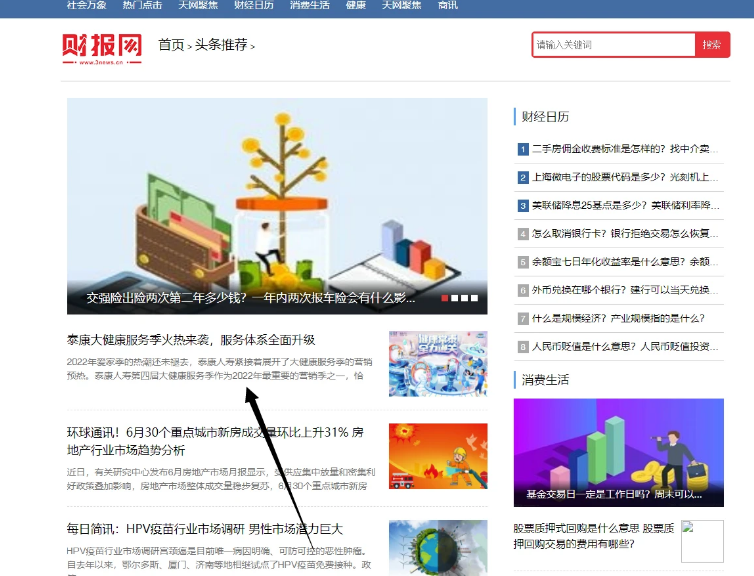Screen dimensions: 754x576
Task: Open ranked item 怎么取消银行卡
Action: point(625,234)
